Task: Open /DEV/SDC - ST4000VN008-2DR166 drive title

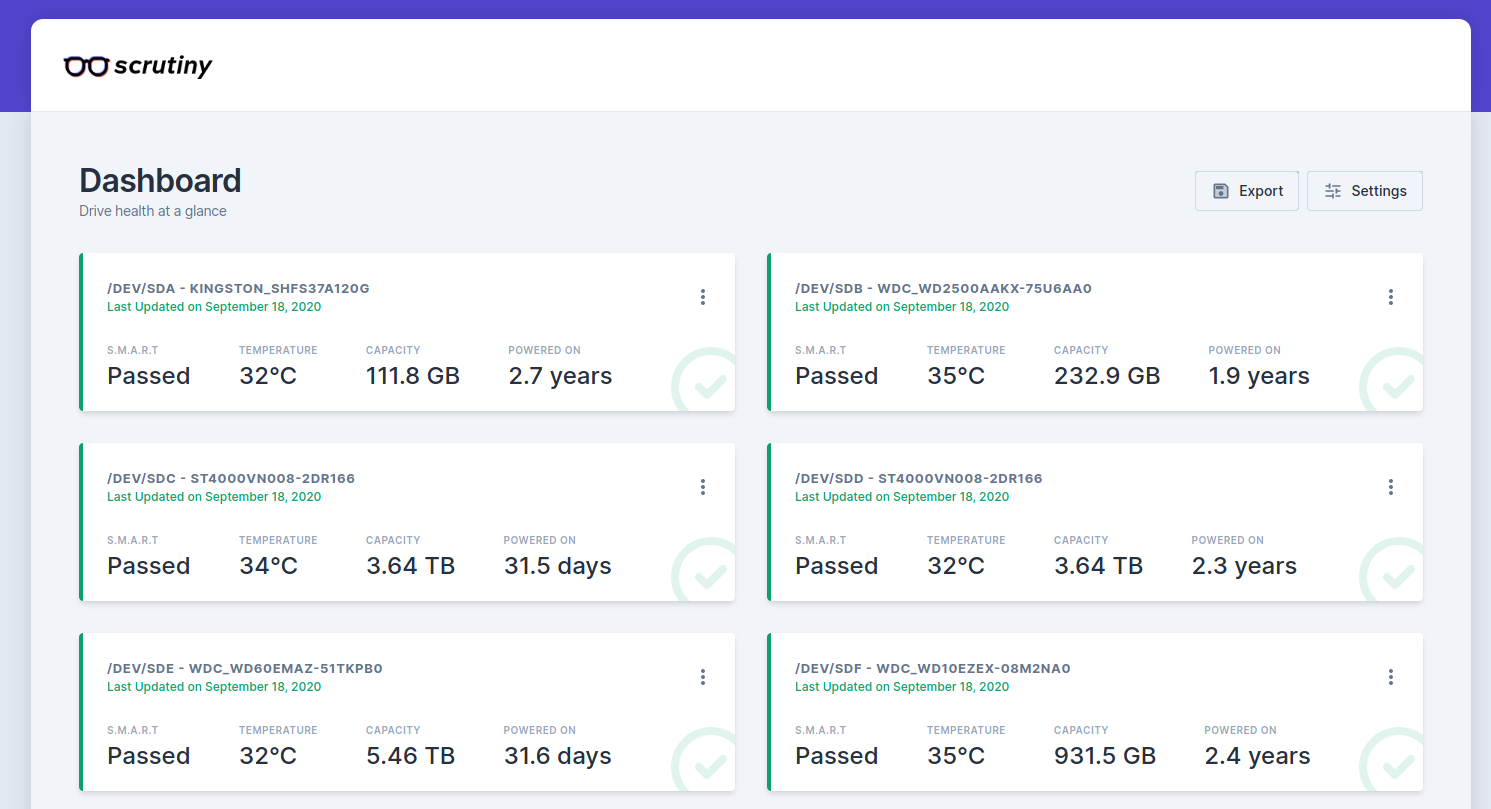Action: 231,479
